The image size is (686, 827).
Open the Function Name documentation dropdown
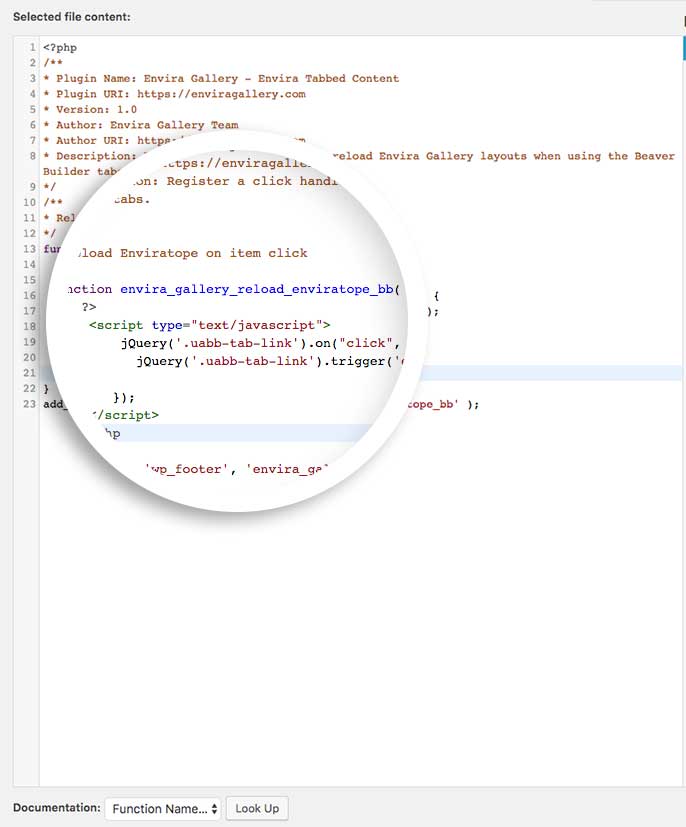click(163, 809)
